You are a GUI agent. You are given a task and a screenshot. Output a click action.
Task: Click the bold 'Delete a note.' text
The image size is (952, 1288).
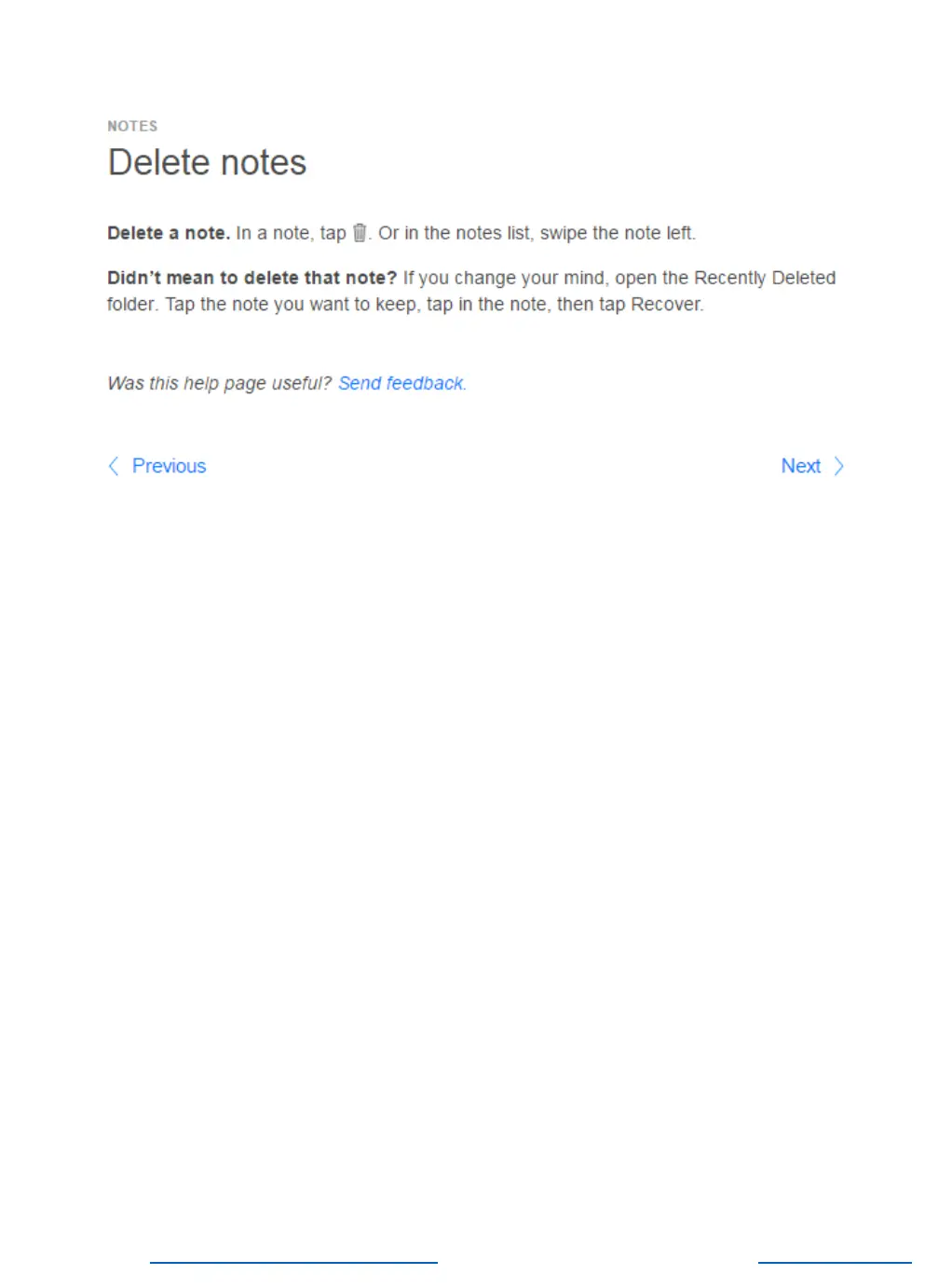[x=169, y=233]
